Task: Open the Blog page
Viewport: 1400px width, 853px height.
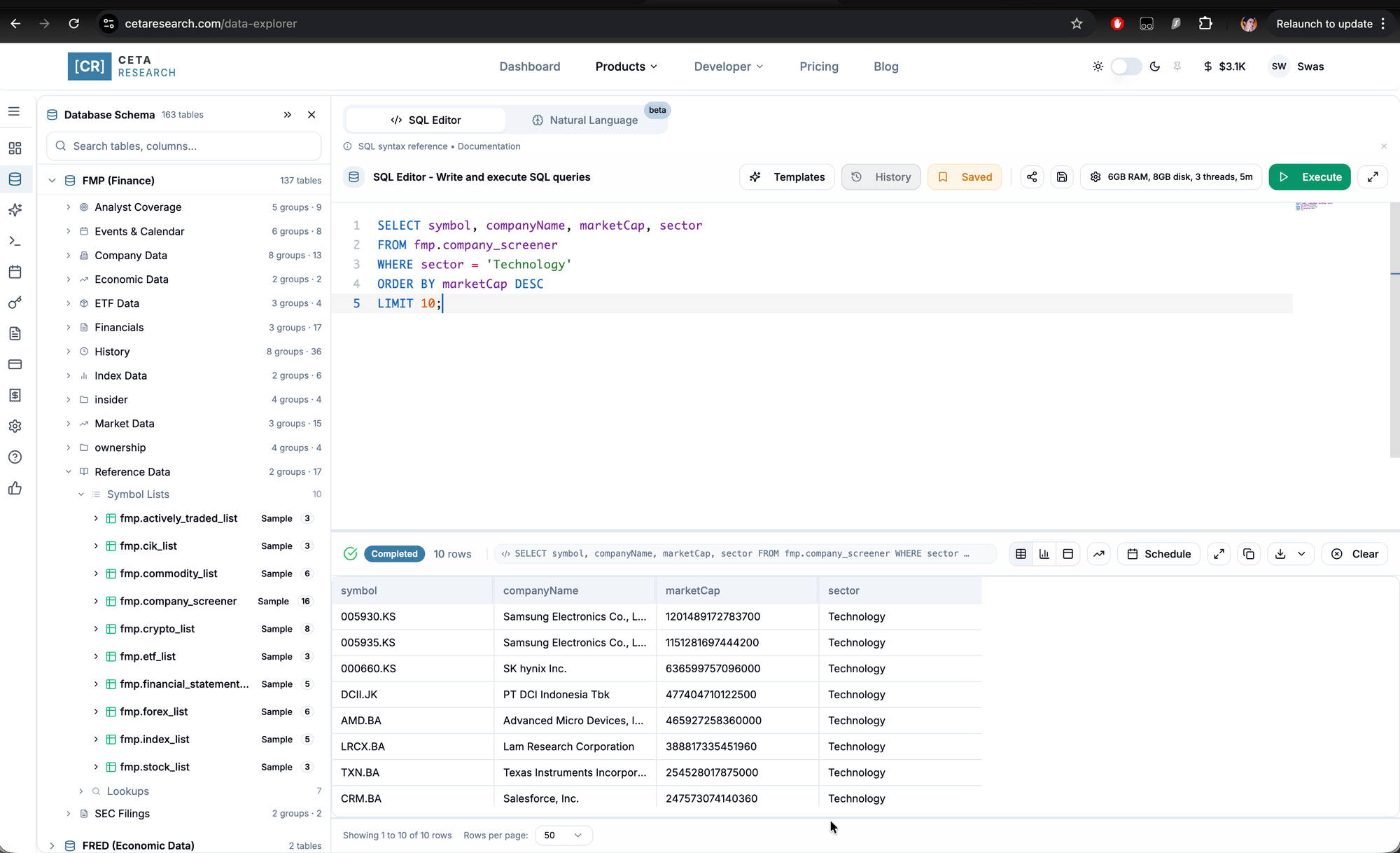Action: pyautogui.click(x=886, y=67)
